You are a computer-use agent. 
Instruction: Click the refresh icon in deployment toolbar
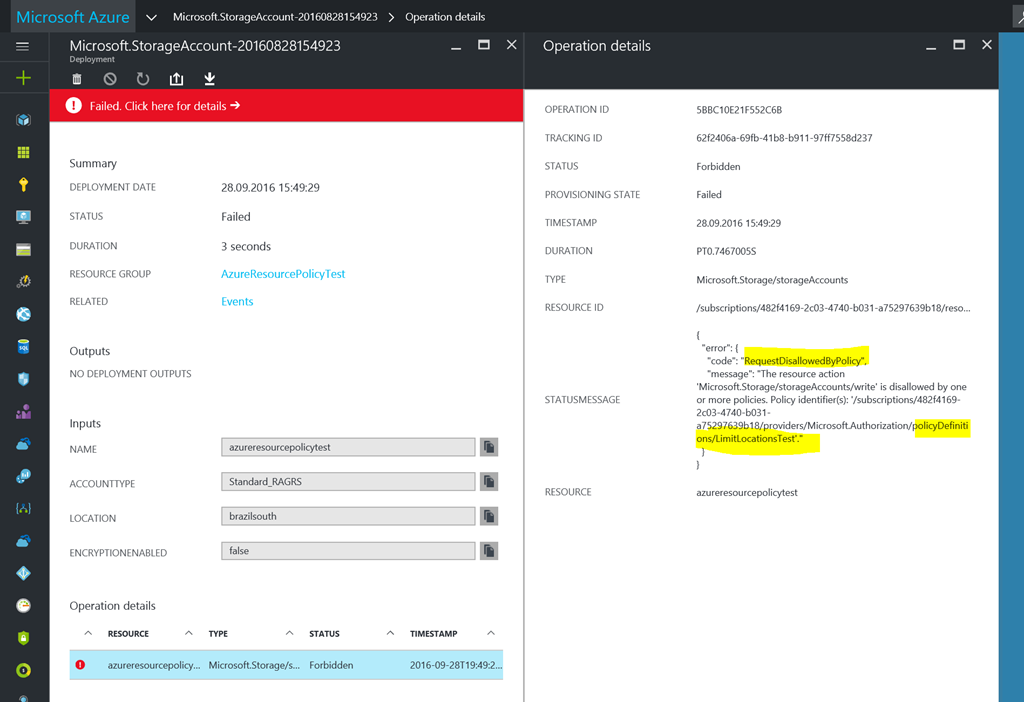[x=143, y=79]
